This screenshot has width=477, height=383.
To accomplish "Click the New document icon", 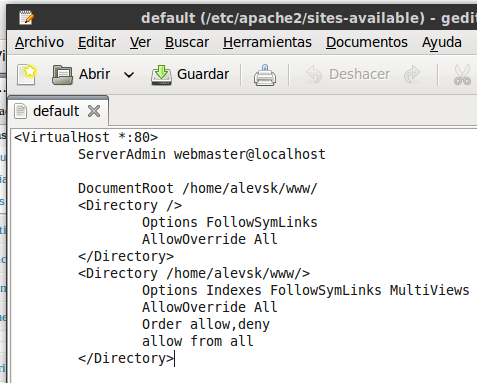I will pos(27,75).
